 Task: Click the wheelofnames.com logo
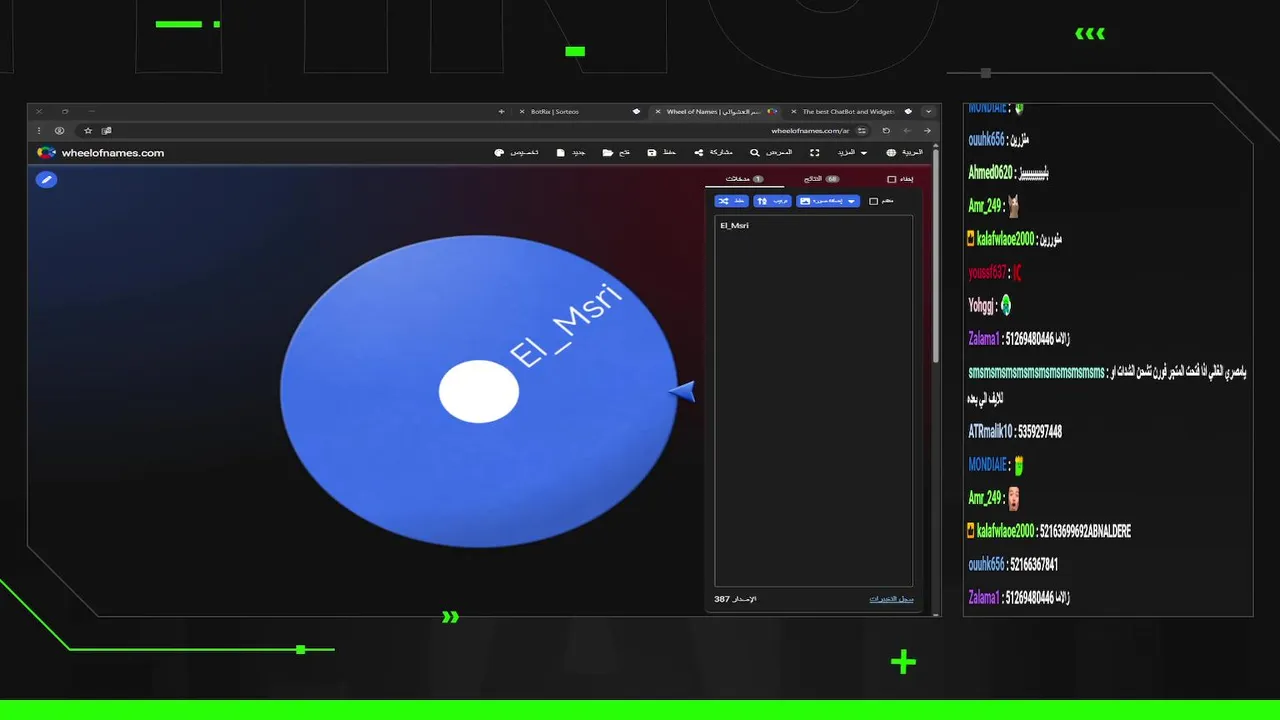[100, 153]
